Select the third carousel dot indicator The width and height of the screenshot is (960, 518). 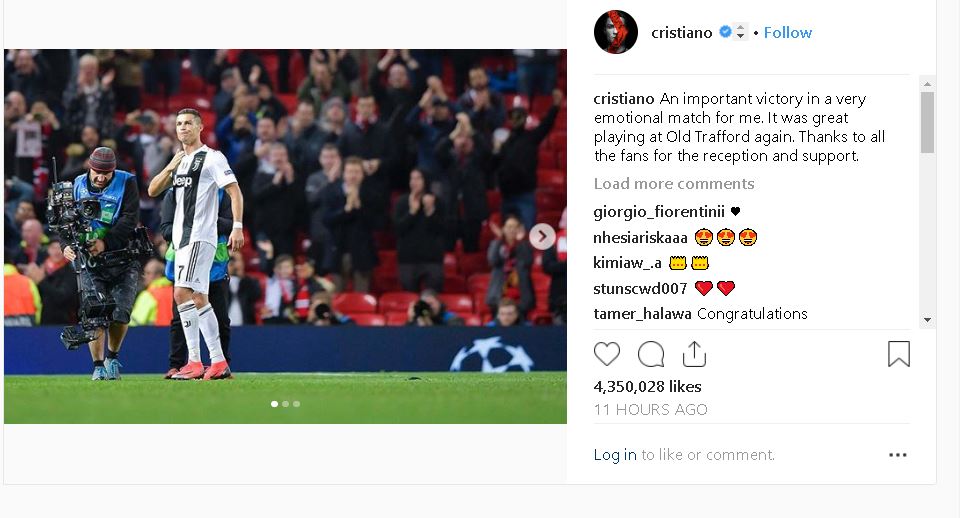296,404
